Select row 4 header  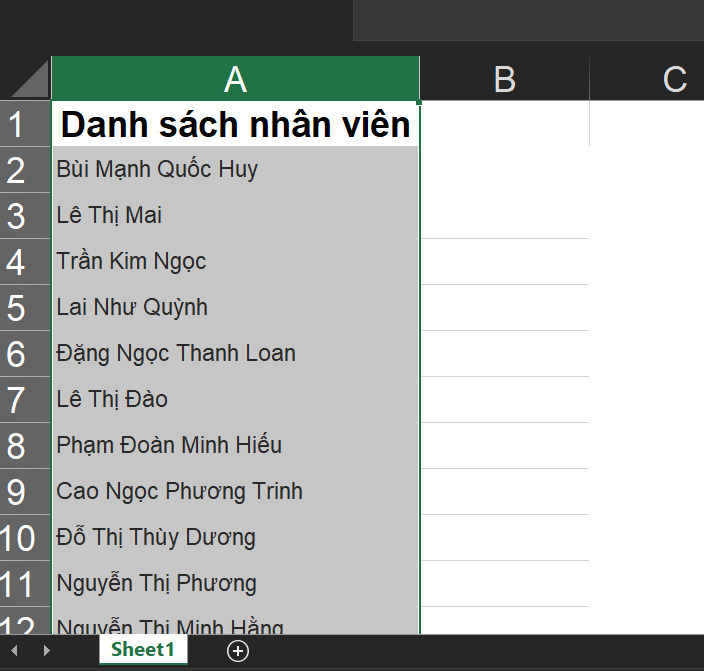click(25, 262)
